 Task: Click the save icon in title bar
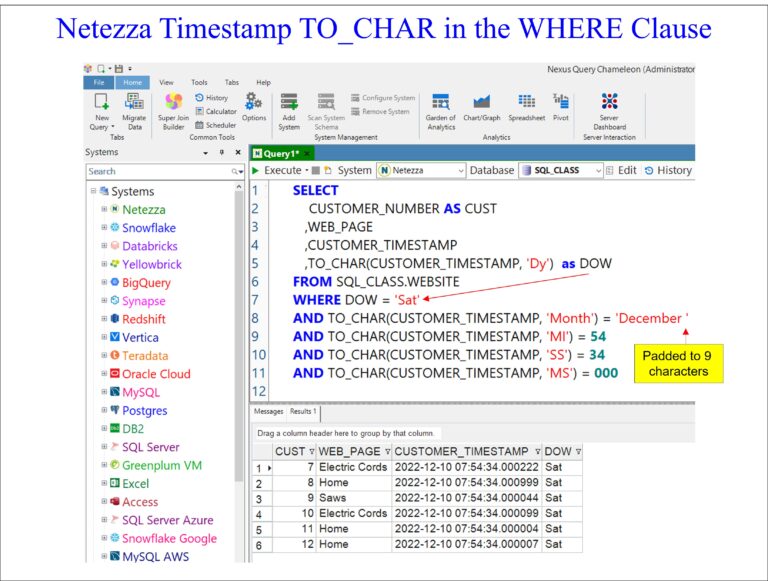(x=119, y=69)
